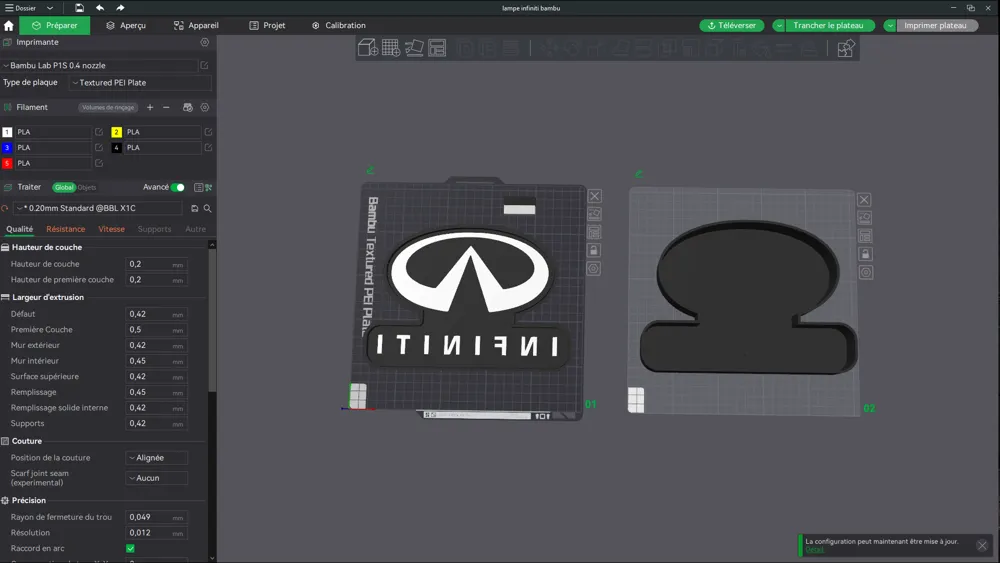Edit filament 1 PLA preset
This screenshot has height=563, width=1000.
click(99, 132)
